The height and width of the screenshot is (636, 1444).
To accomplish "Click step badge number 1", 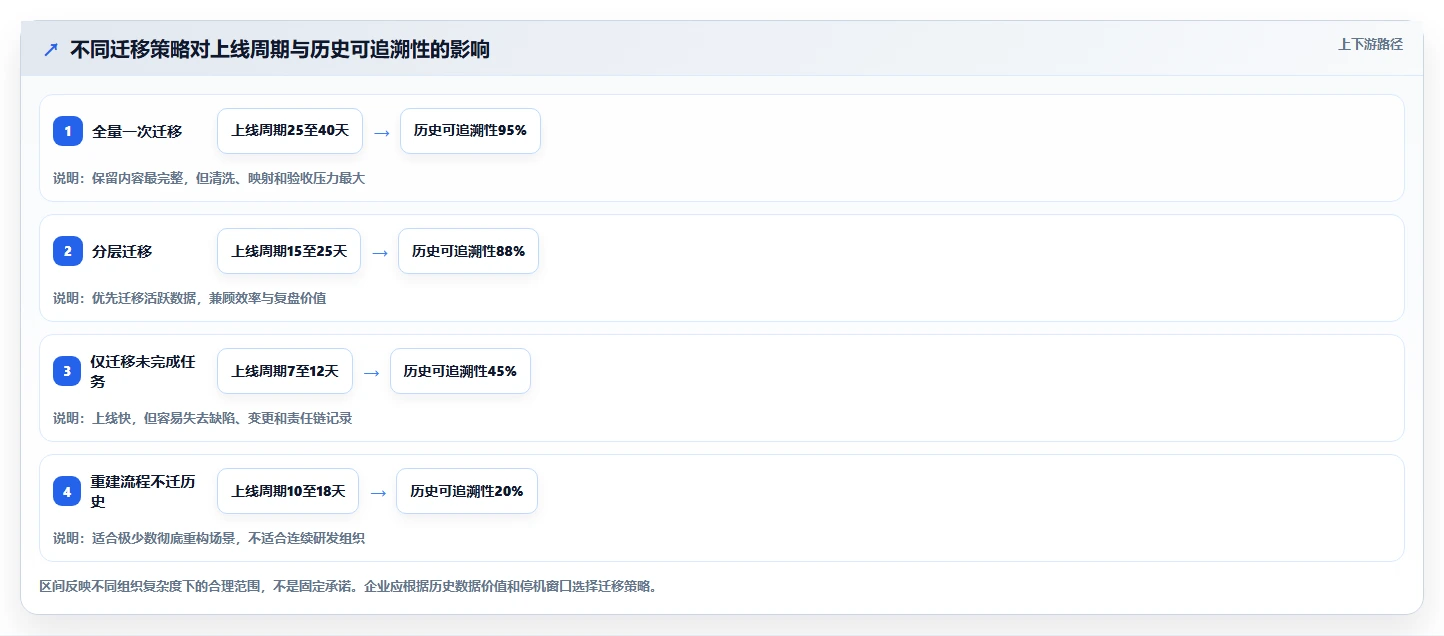I will point(68,131).
